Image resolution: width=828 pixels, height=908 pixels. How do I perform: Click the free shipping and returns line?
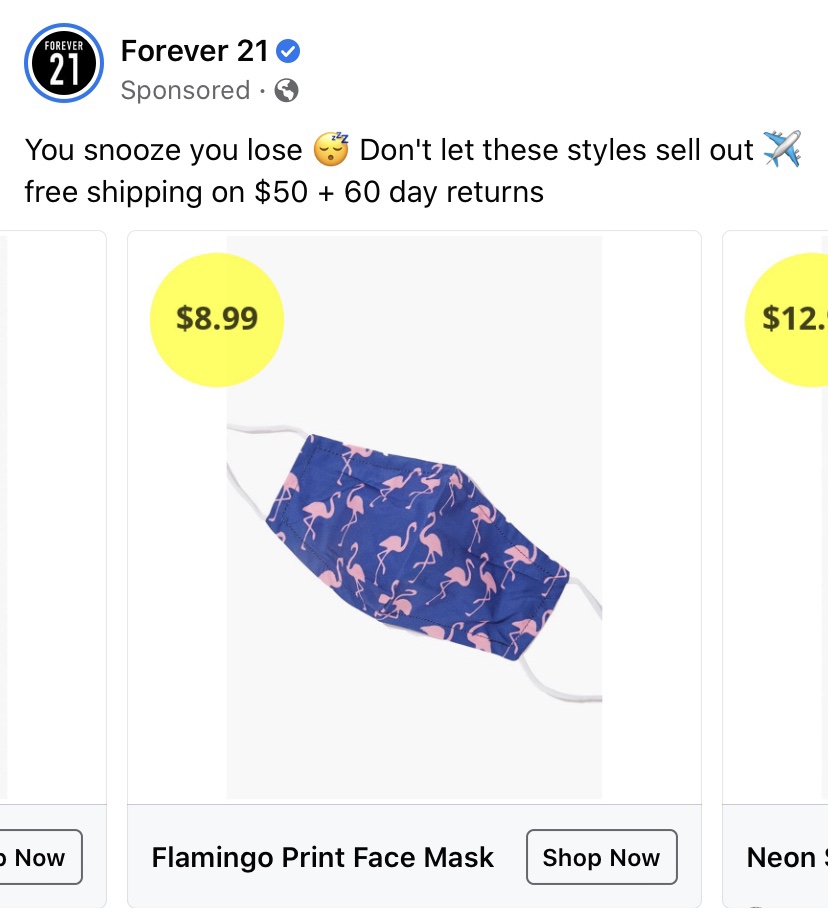coord(284,191)
